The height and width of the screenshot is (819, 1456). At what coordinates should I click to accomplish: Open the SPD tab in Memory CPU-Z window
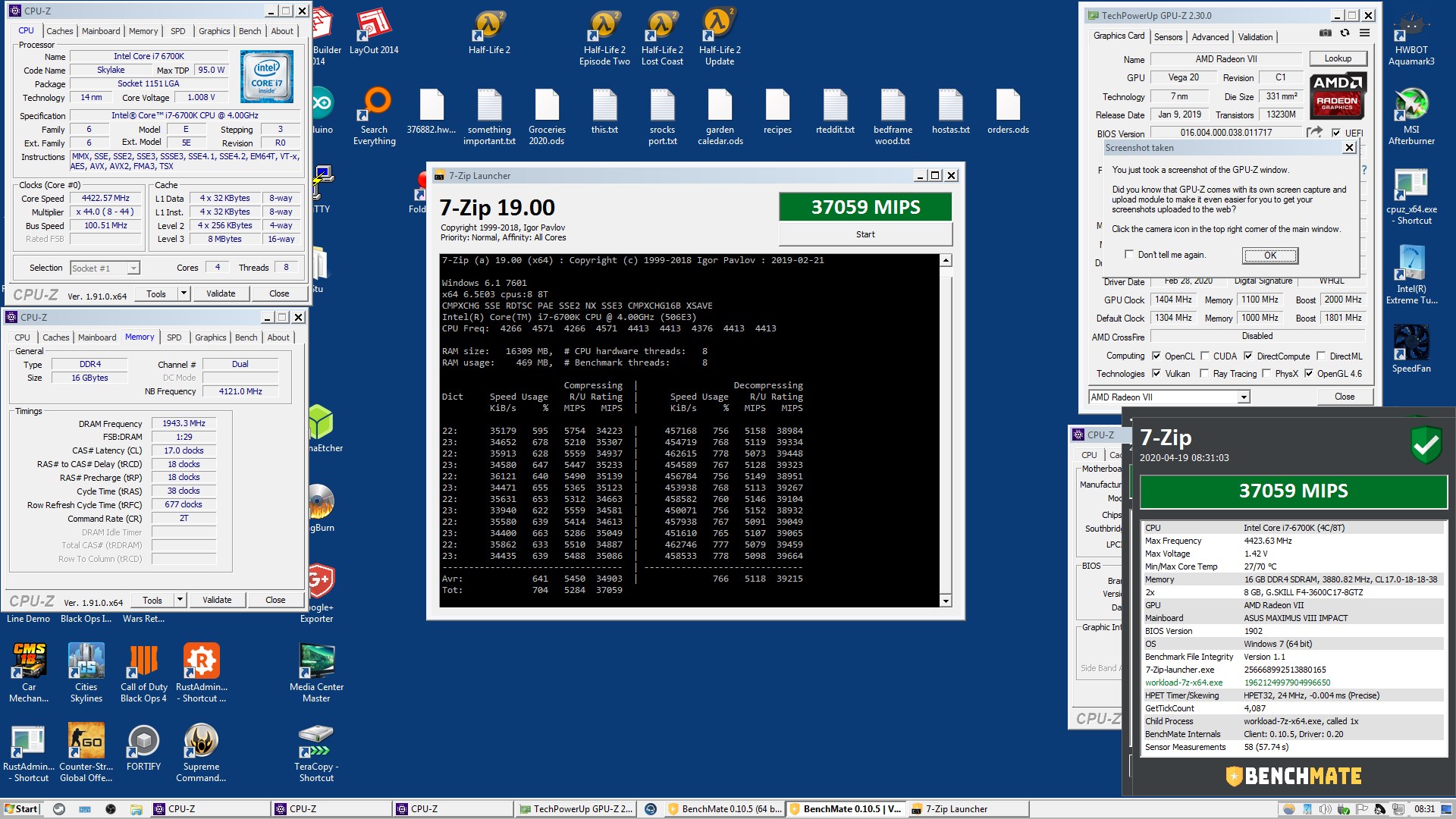click(x=174, y=337)
